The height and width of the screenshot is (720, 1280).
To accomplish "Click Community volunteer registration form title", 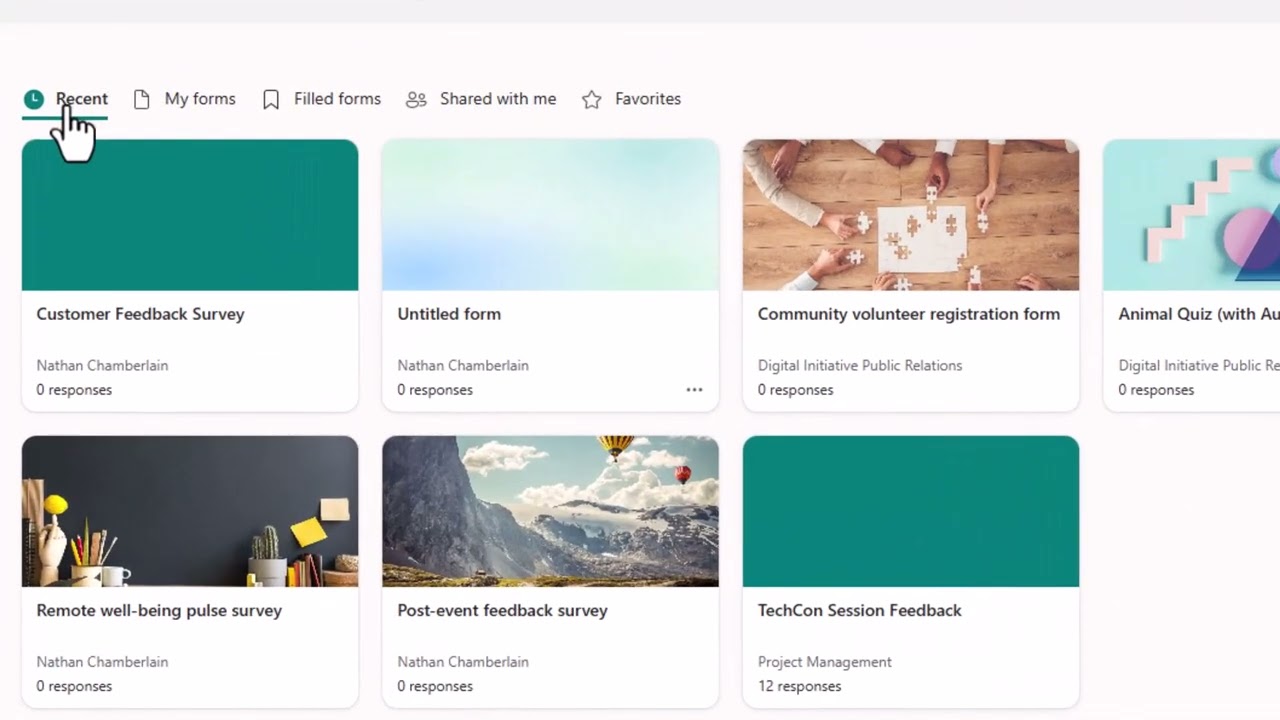I will point(909,314).
